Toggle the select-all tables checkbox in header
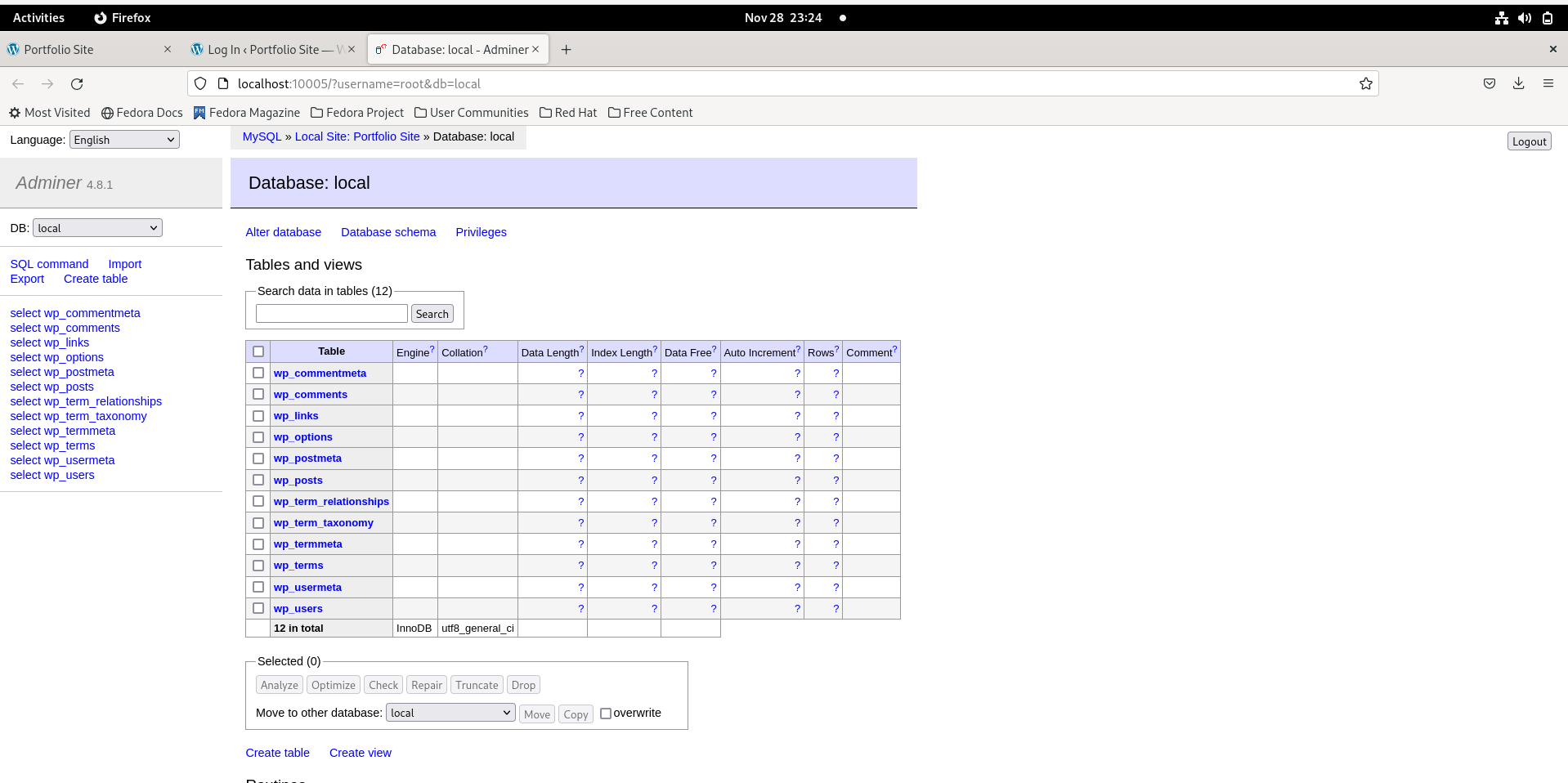Viewport: 1568px width, 783px height. pos(258,351)
